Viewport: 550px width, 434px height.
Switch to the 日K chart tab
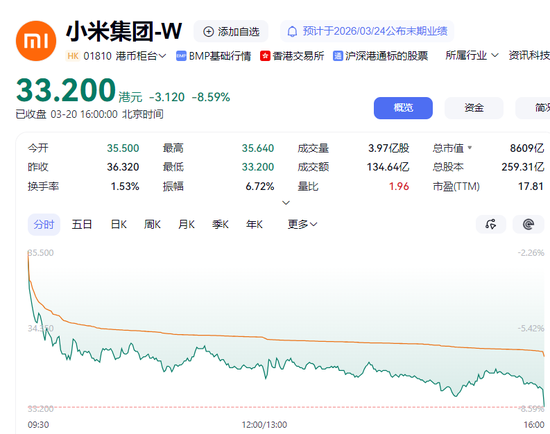[x=119, y=224]
